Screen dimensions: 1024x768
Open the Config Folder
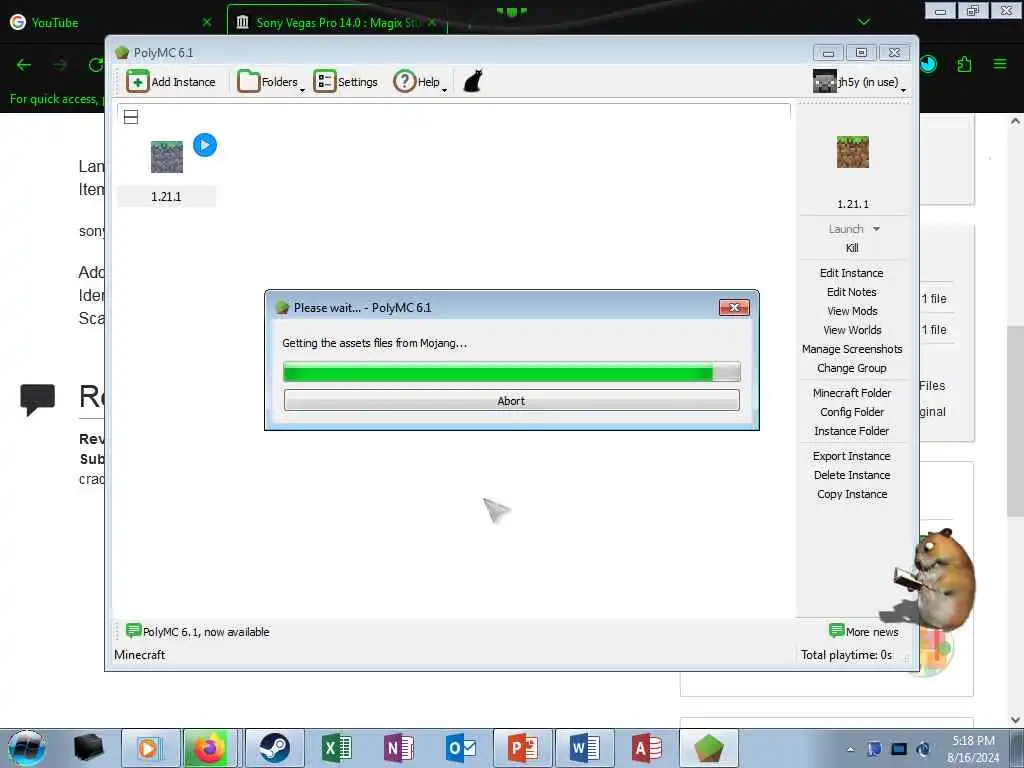[x=852, y=411]
